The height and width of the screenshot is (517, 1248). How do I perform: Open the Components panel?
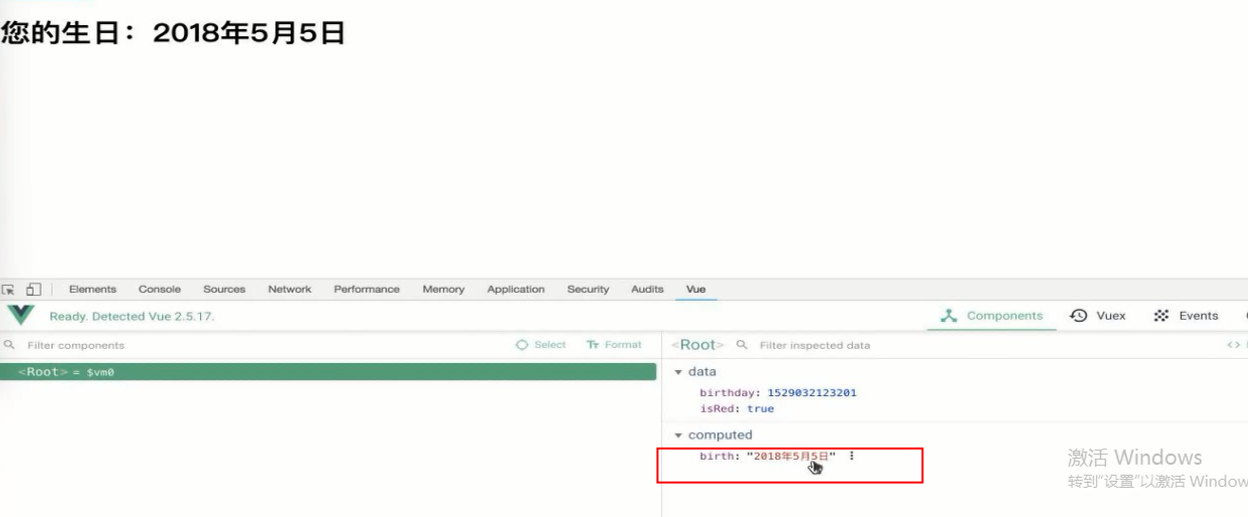992,316
